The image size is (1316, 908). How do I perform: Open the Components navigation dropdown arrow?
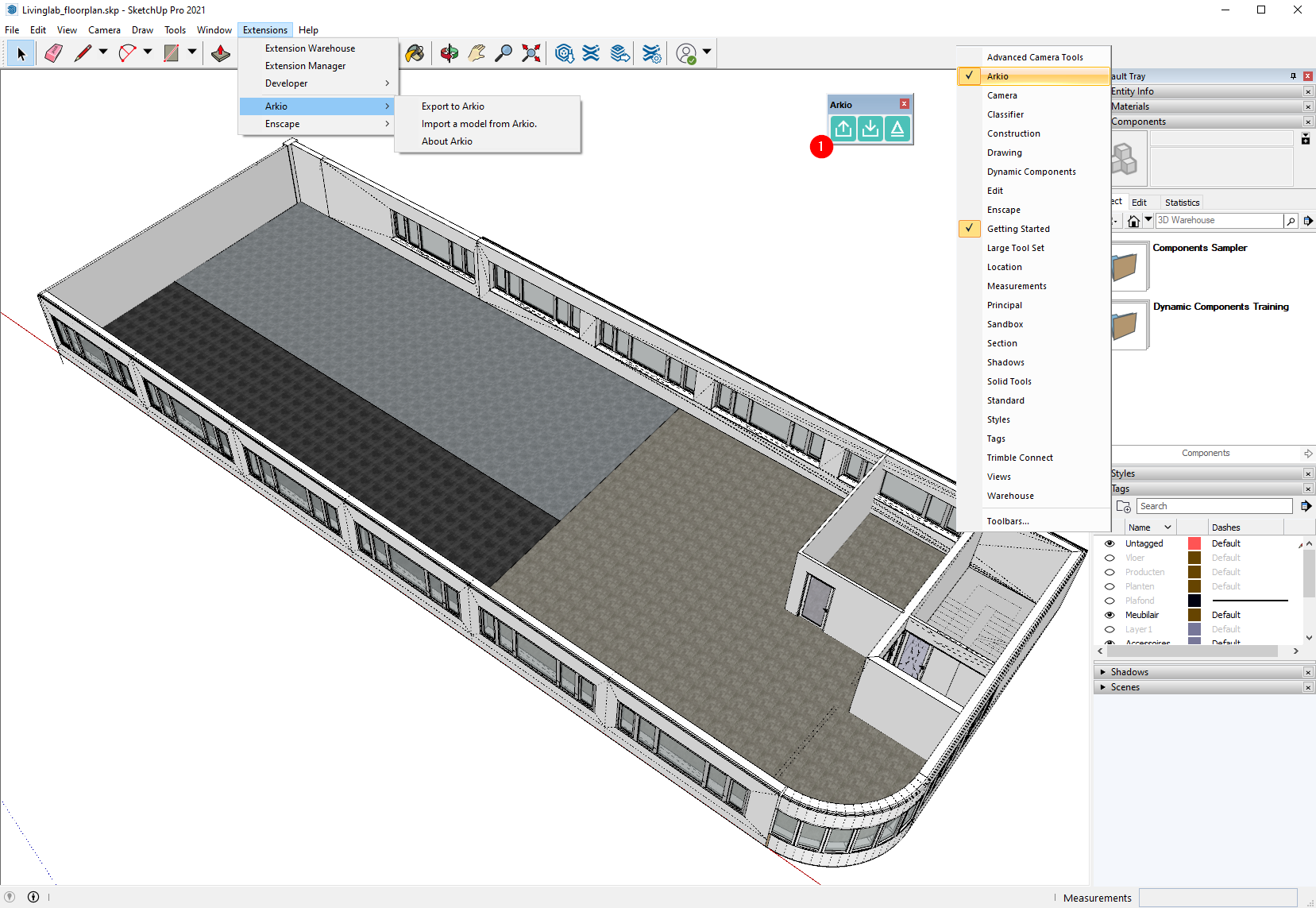coord(1148,220)
